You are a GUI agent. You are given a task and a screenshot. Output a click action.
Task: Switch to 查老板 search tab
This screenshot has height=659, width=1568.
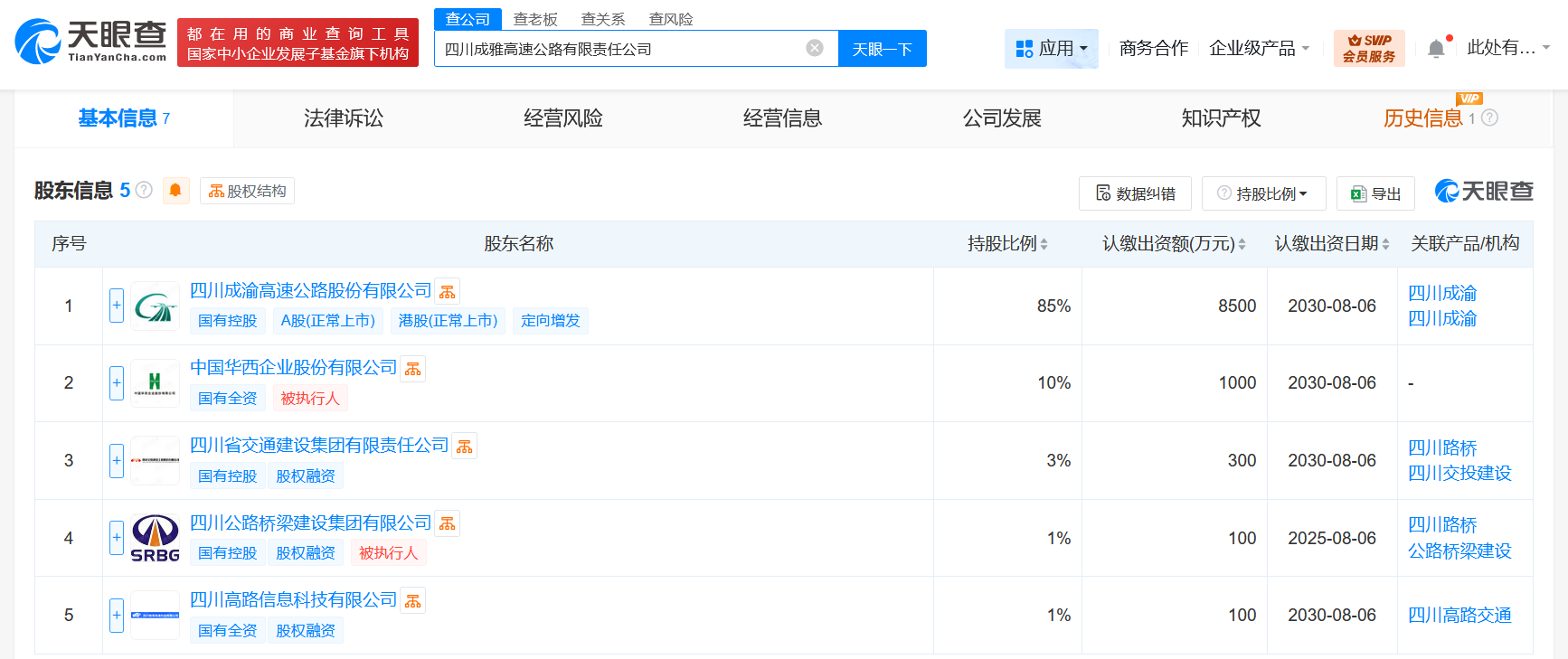tap(535, 19)
